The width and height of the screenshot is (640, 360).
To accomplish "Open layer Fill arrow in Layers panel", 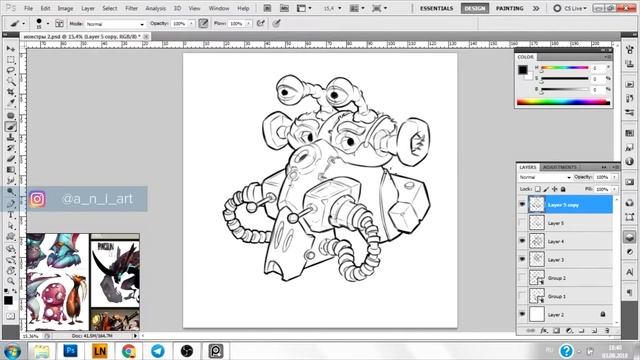I will 614,189.
